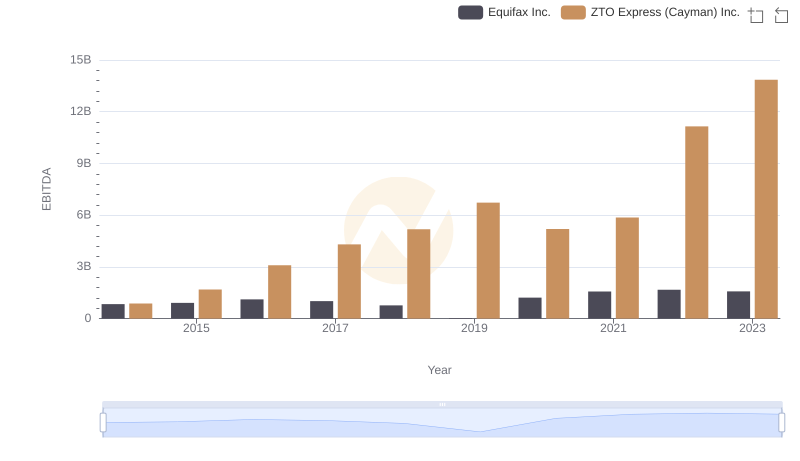This screenshot has height=461, width=800.
Task: Click the zoom reset icon
Action: 781,15
